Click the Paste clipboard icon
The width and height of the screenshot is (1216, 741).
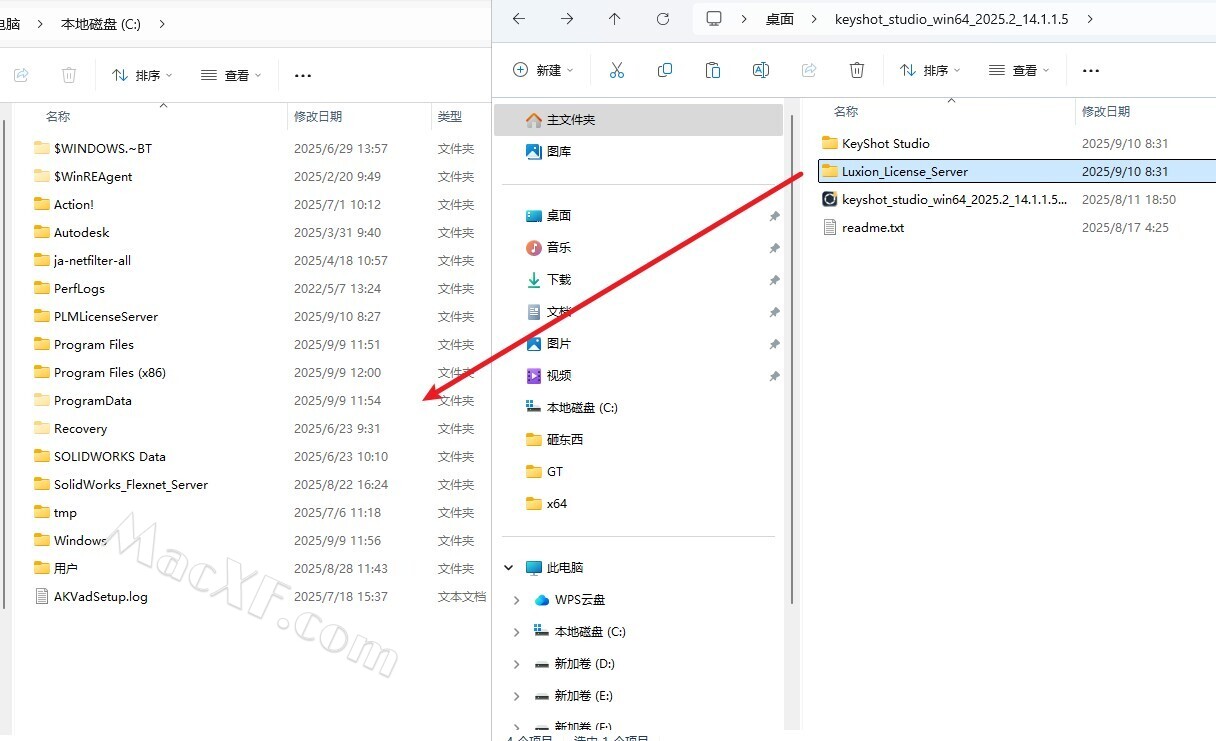click(712, 70)
